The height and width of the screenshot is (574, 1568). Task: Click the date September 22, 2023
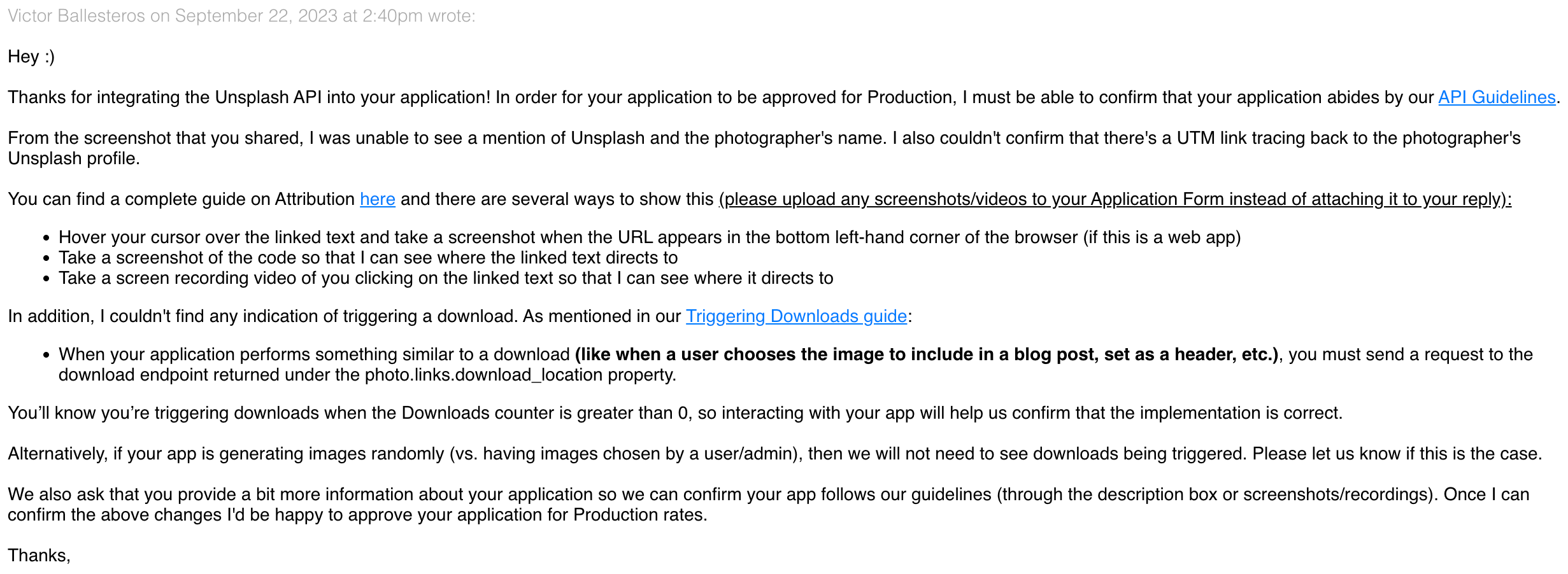[x=256, y=16]
